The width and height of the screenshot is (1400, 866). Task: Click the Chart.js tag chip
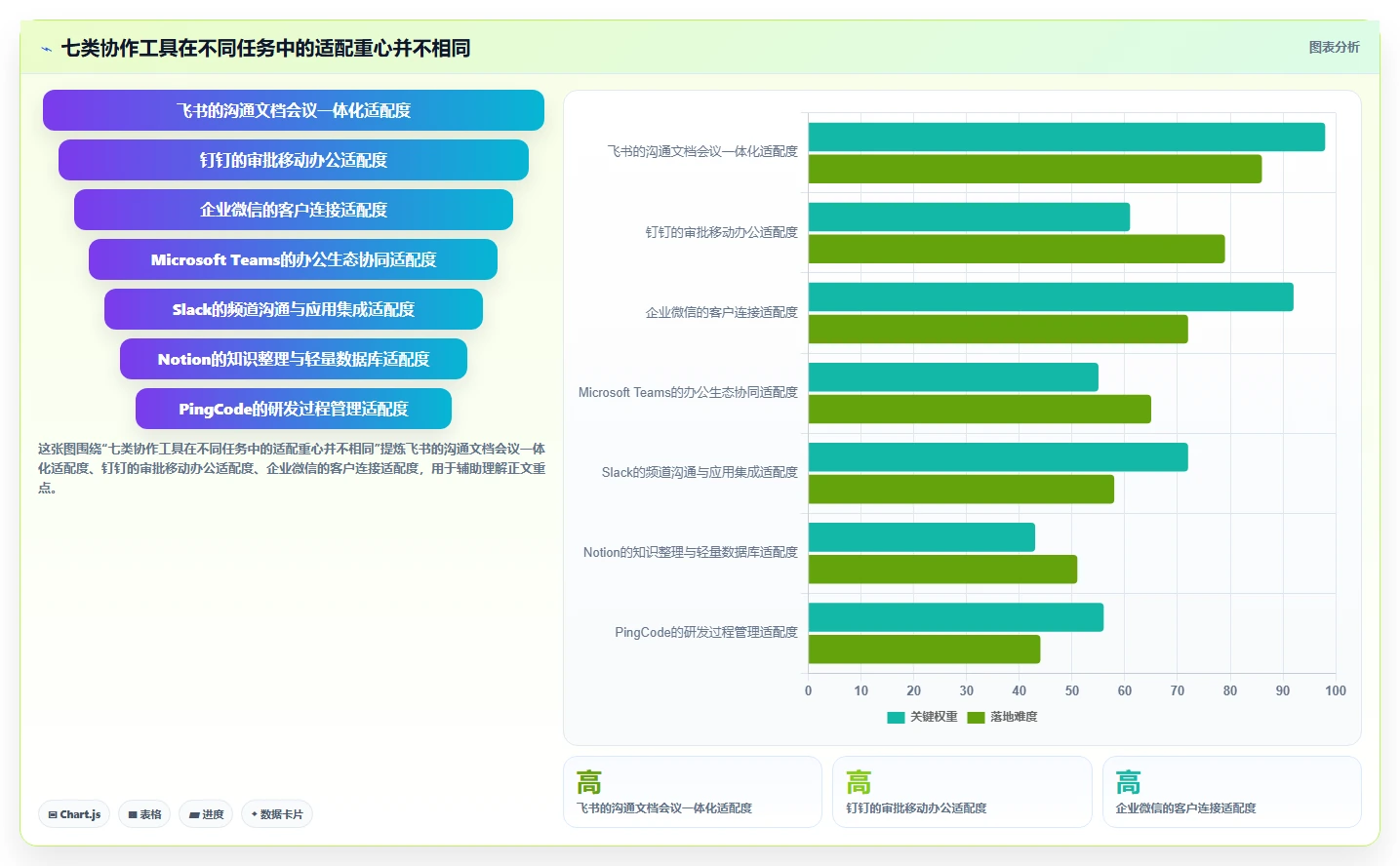[74, 814]
